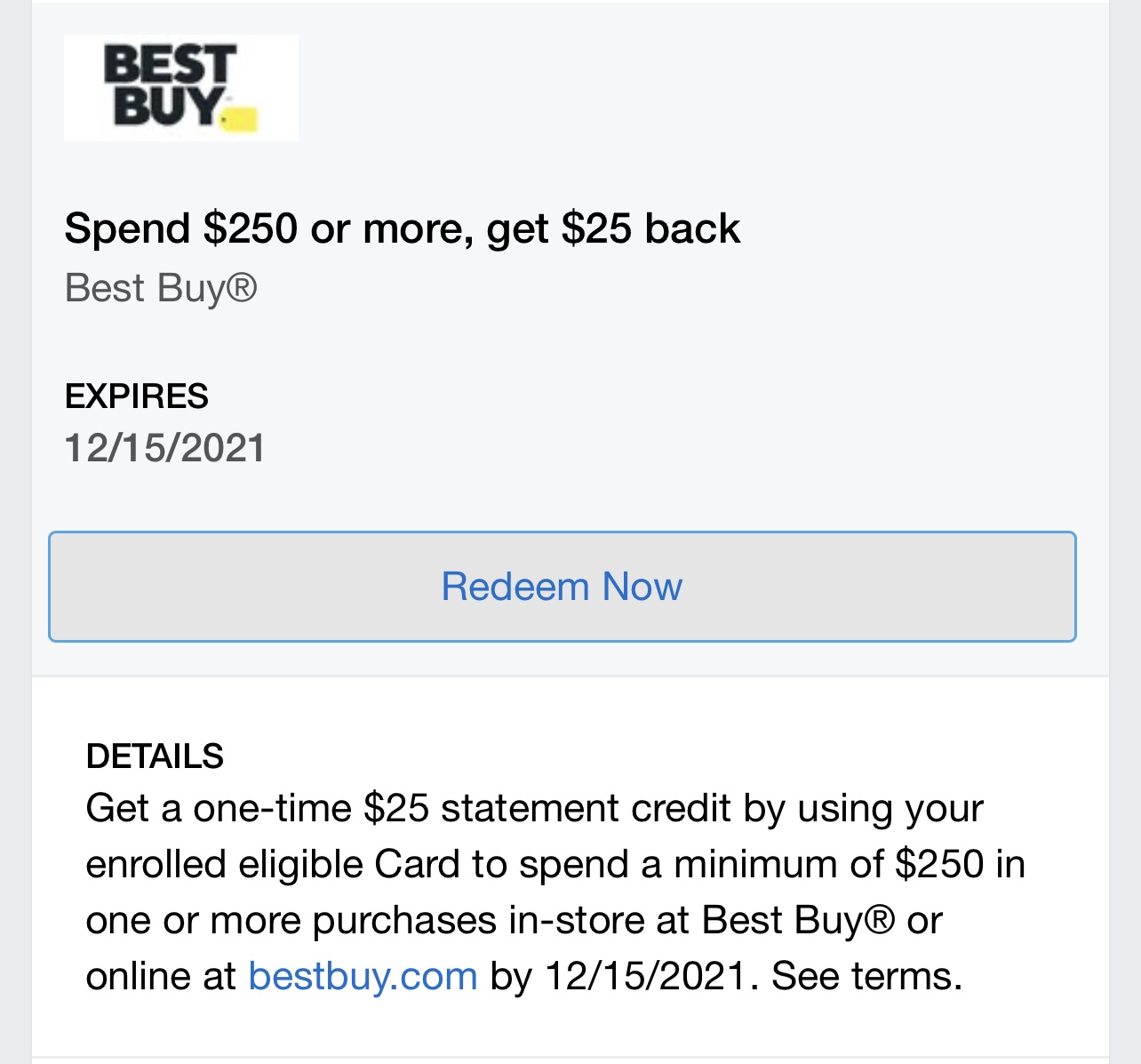
Task: Click the yellow tag in Best Buy logo
Action: coord(239,119)
